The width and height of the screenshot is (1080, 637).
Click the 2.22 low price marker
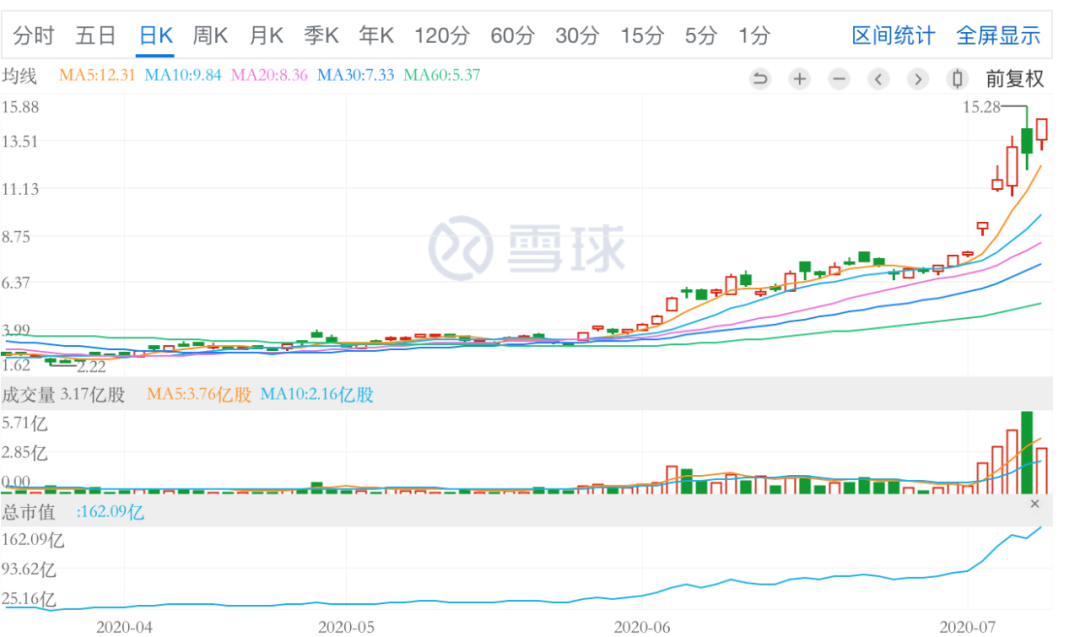click(x=92, y=367)
